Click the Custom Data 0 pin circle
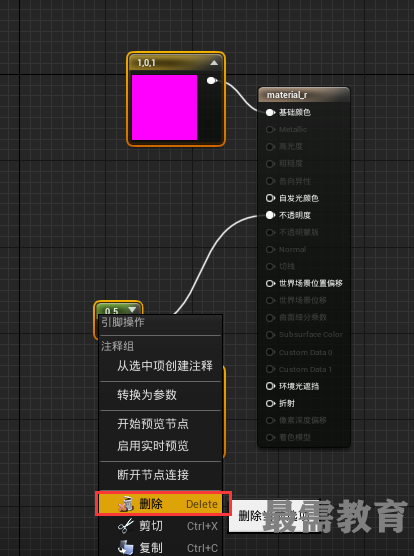This screenshot has width=414, height=556. coord(270,352)
